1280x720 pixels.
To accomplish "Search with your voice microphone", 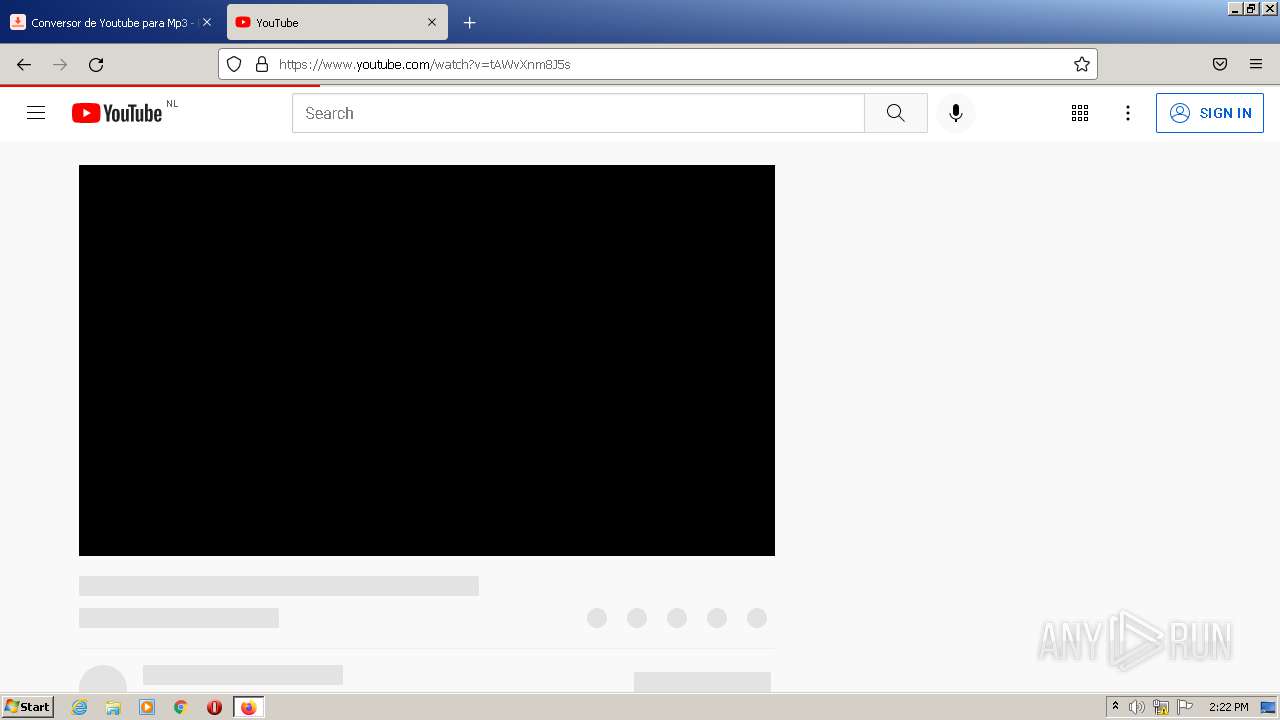I will pos(956,113).
